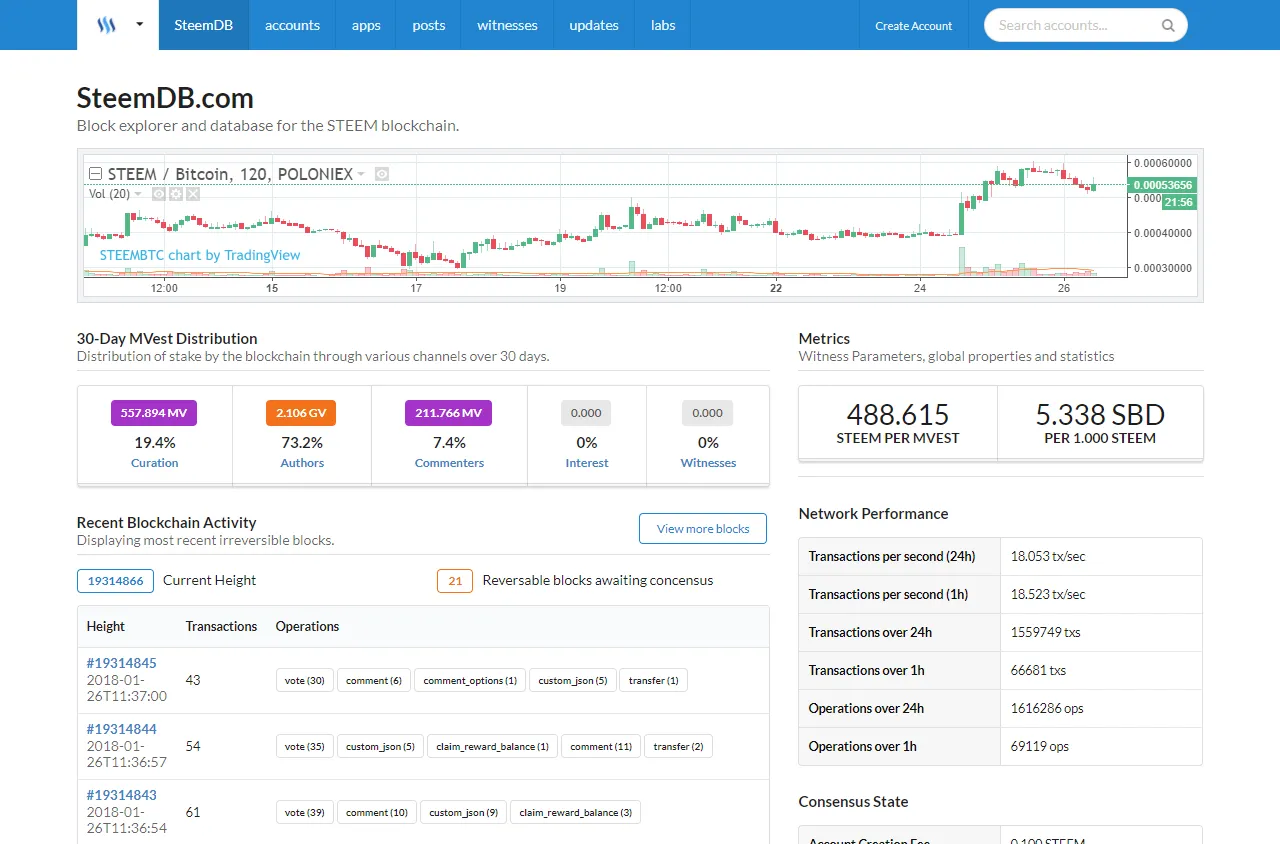The image size is (1280, 844).
Task: Open the labs menu item
Action: tap(663, 25)
